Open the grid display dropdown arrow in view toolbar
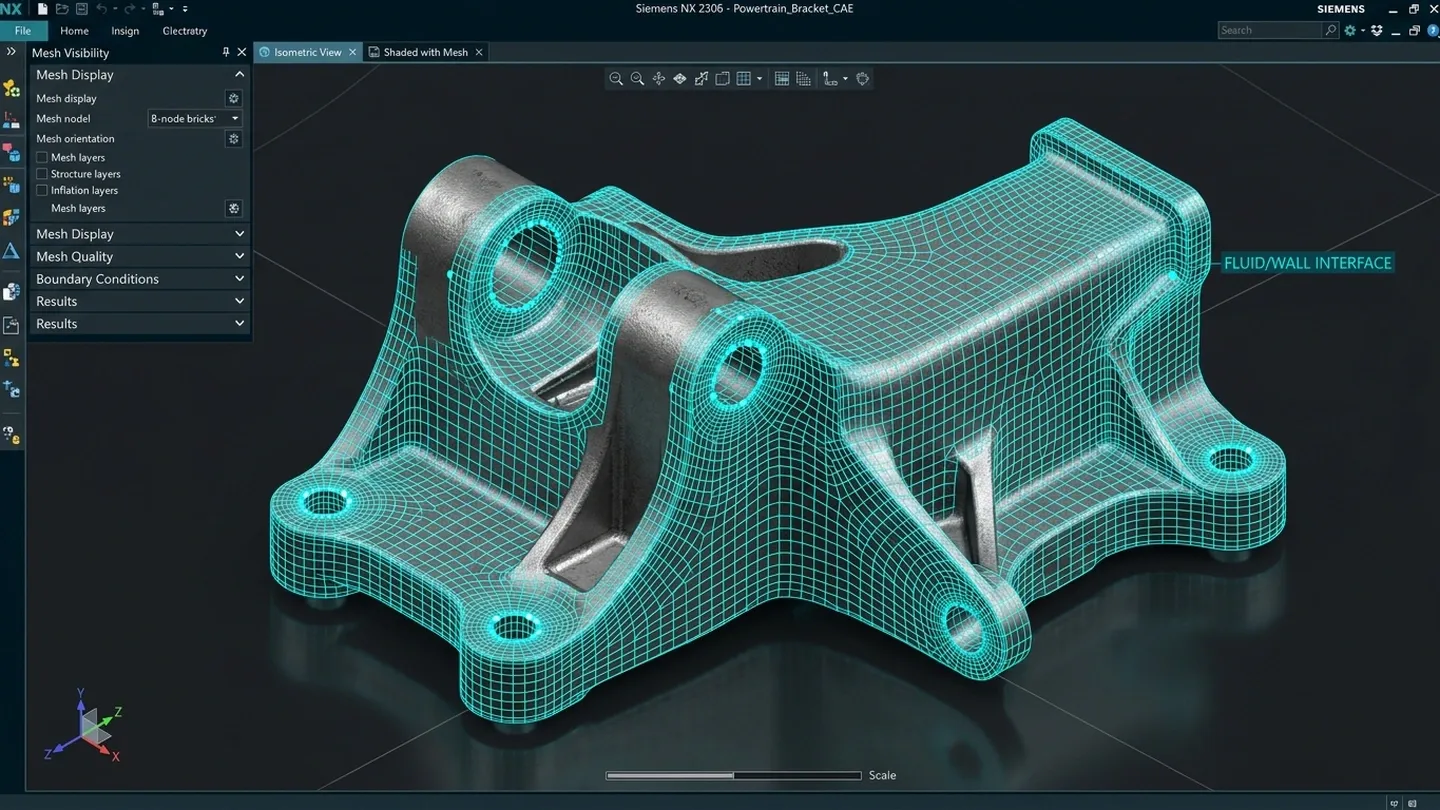 (759, 79)
